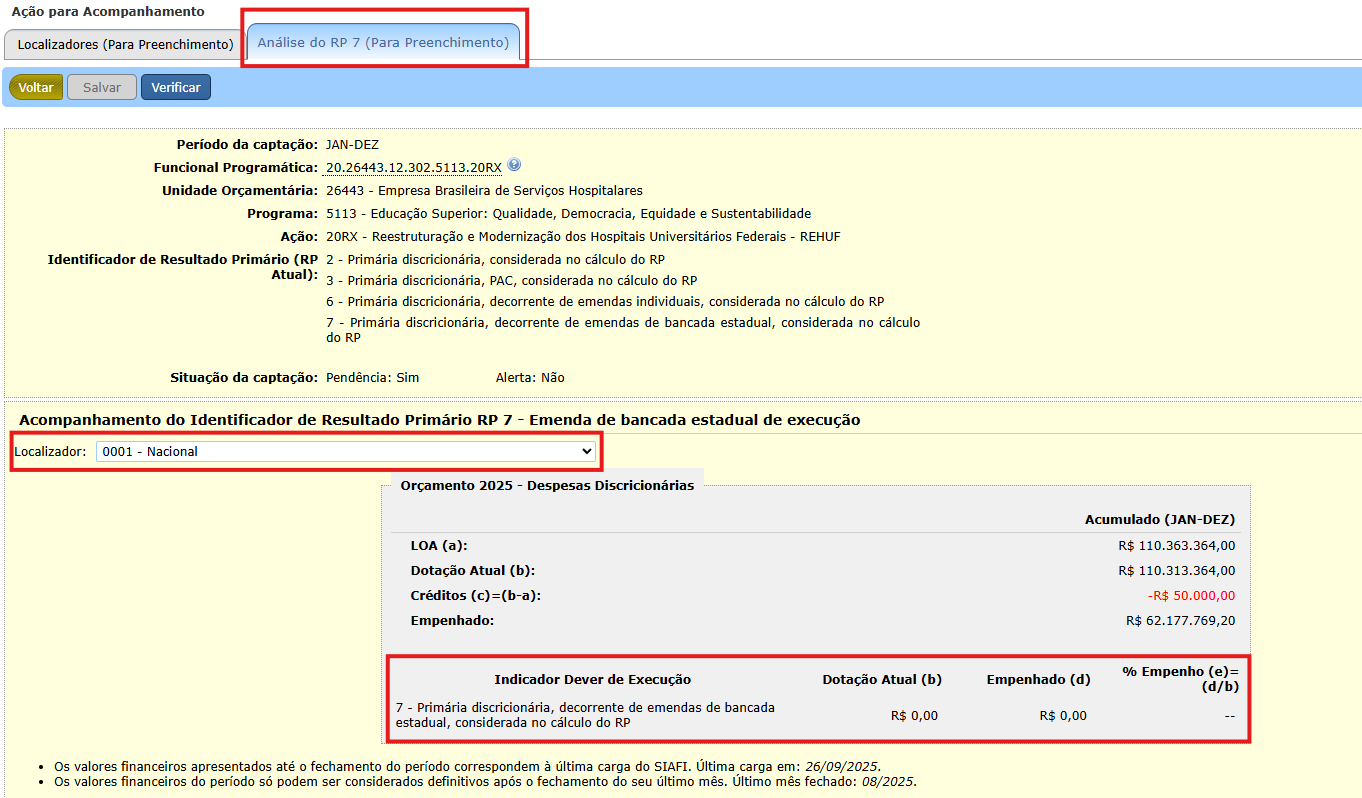Image resolution: width=1362 pixels, height=798 pixels.
Task: Click the Indicador Dever de Execução column header
Action: click(592, 680)
